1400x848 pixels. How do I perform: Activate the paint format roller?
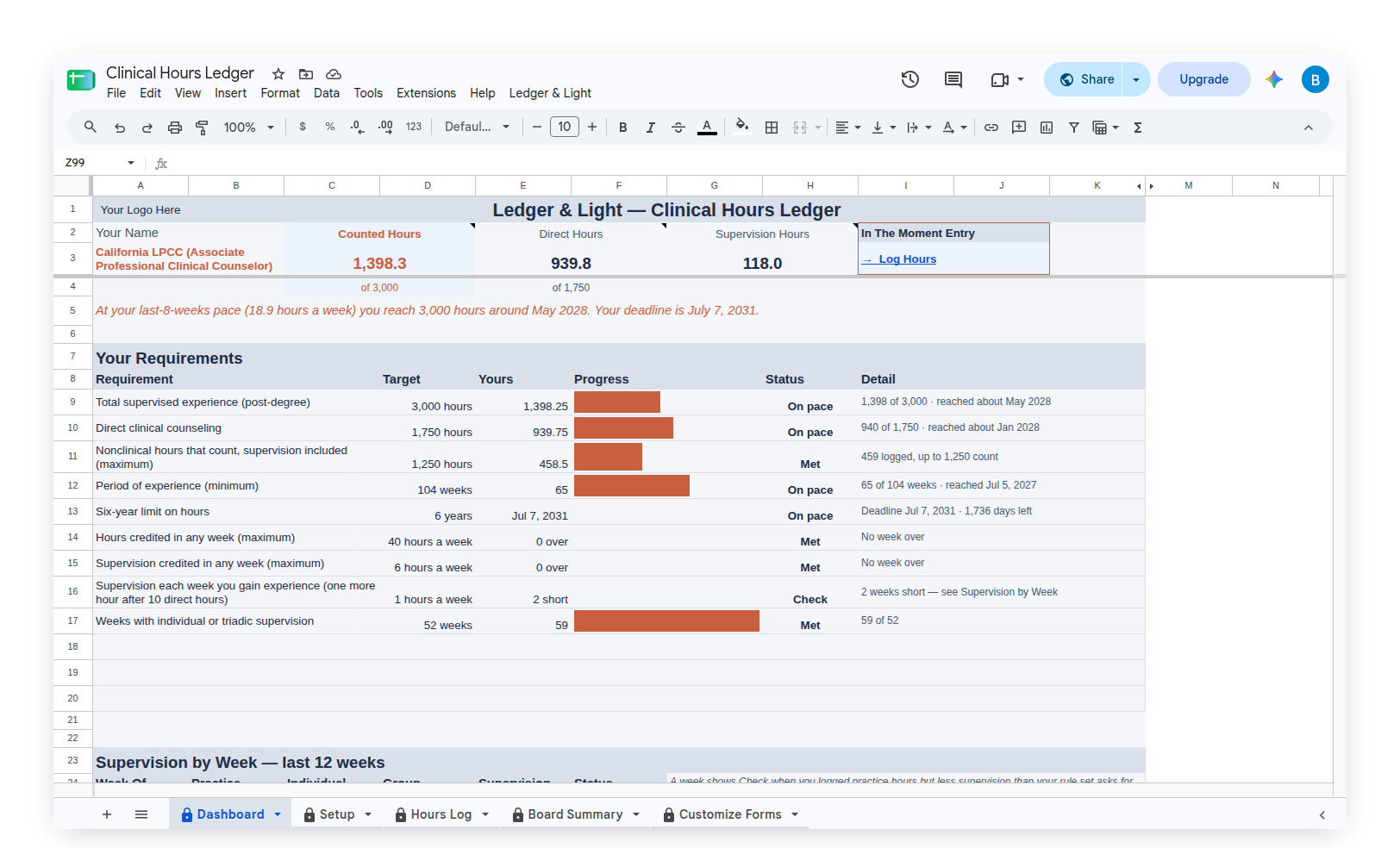pyautogui.click(x=203, y=128)
